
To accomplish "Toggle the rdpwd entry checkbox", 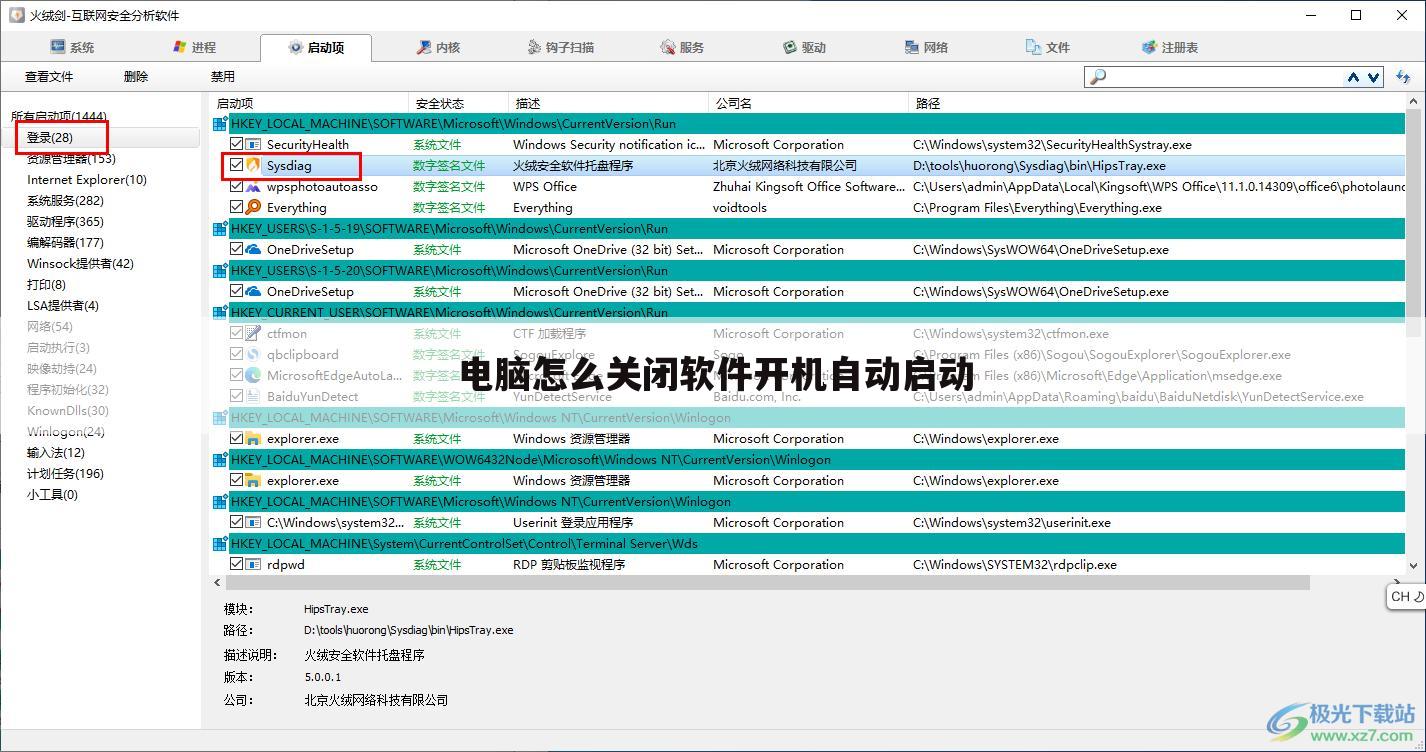I will click(x=236, y=565).
